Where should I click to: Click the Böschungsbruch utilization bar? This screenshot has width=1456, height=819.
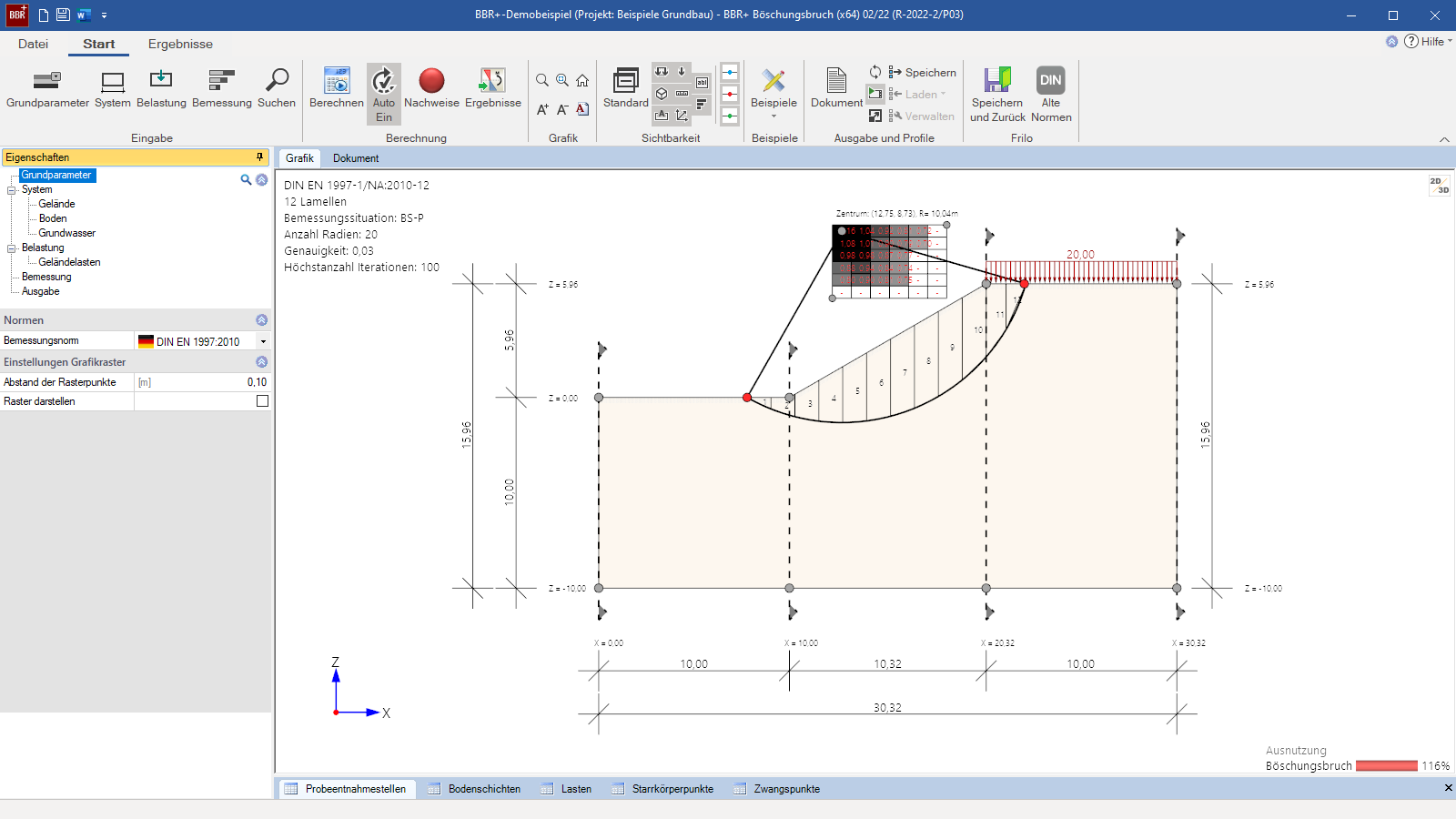coord(1386,766)
